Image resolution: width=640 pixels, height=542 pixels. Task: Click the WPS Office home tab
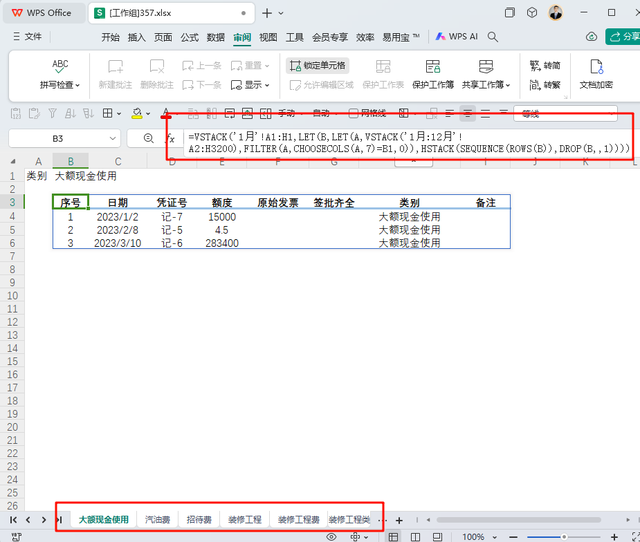point(42,13)
